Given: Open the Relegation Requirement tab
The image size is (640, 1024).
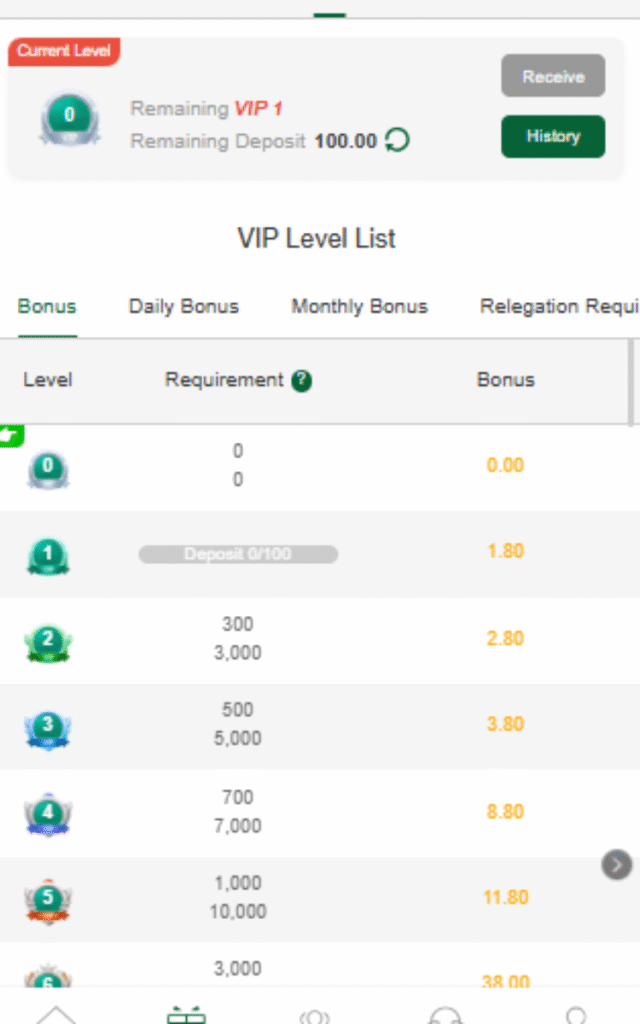Looking at the screenshot, I should pos(558,307).
